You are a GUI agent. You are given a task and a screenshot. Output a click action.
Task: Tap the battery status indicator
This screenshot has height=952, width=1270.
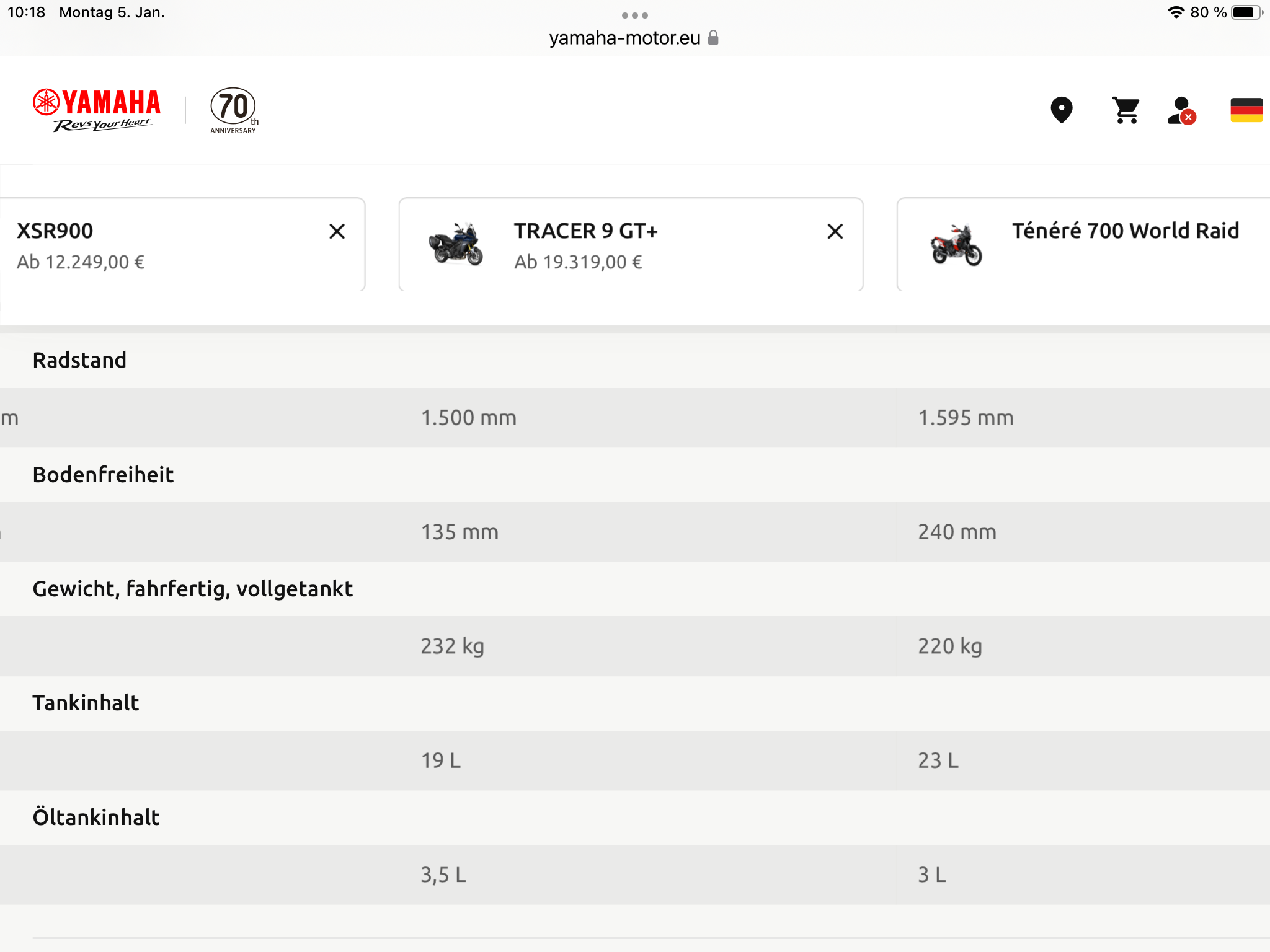[x=1246, y=12]
